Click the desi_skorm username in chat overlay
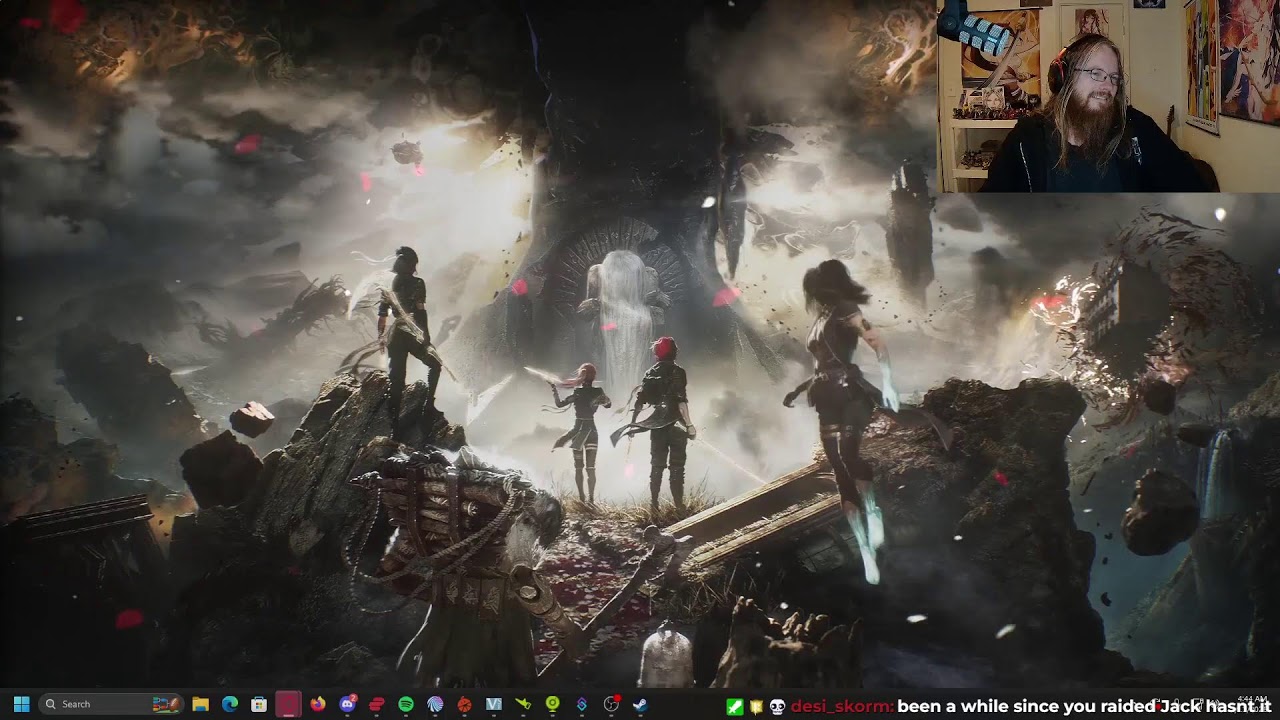 point(840,707)
